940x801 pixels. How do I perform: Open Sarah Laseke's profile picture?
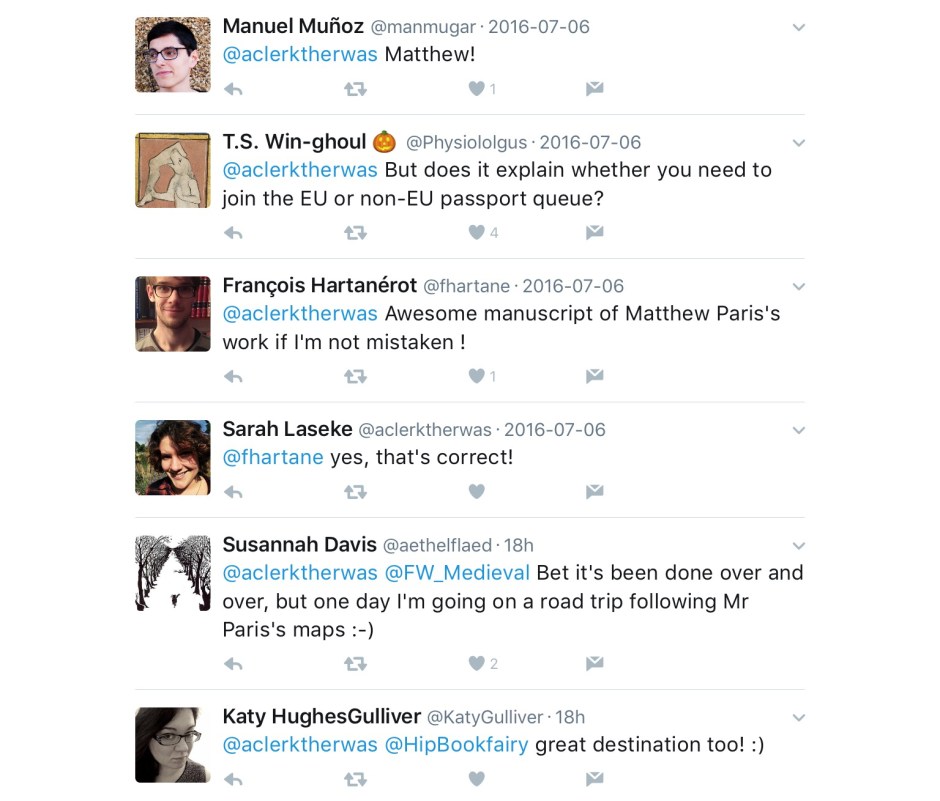click(x=173, y=458)
